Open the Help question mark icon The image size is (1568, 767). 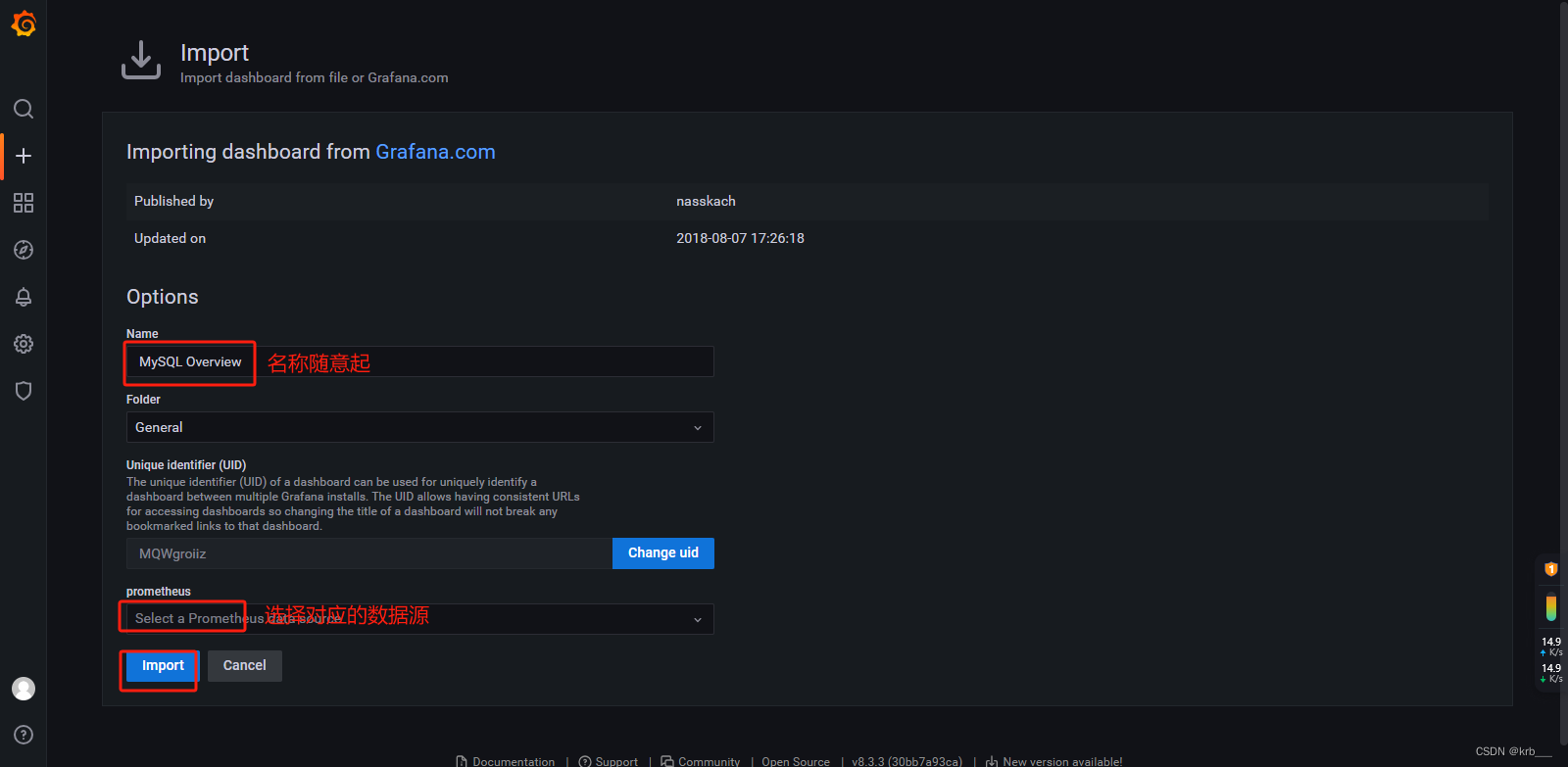[24, 735]
